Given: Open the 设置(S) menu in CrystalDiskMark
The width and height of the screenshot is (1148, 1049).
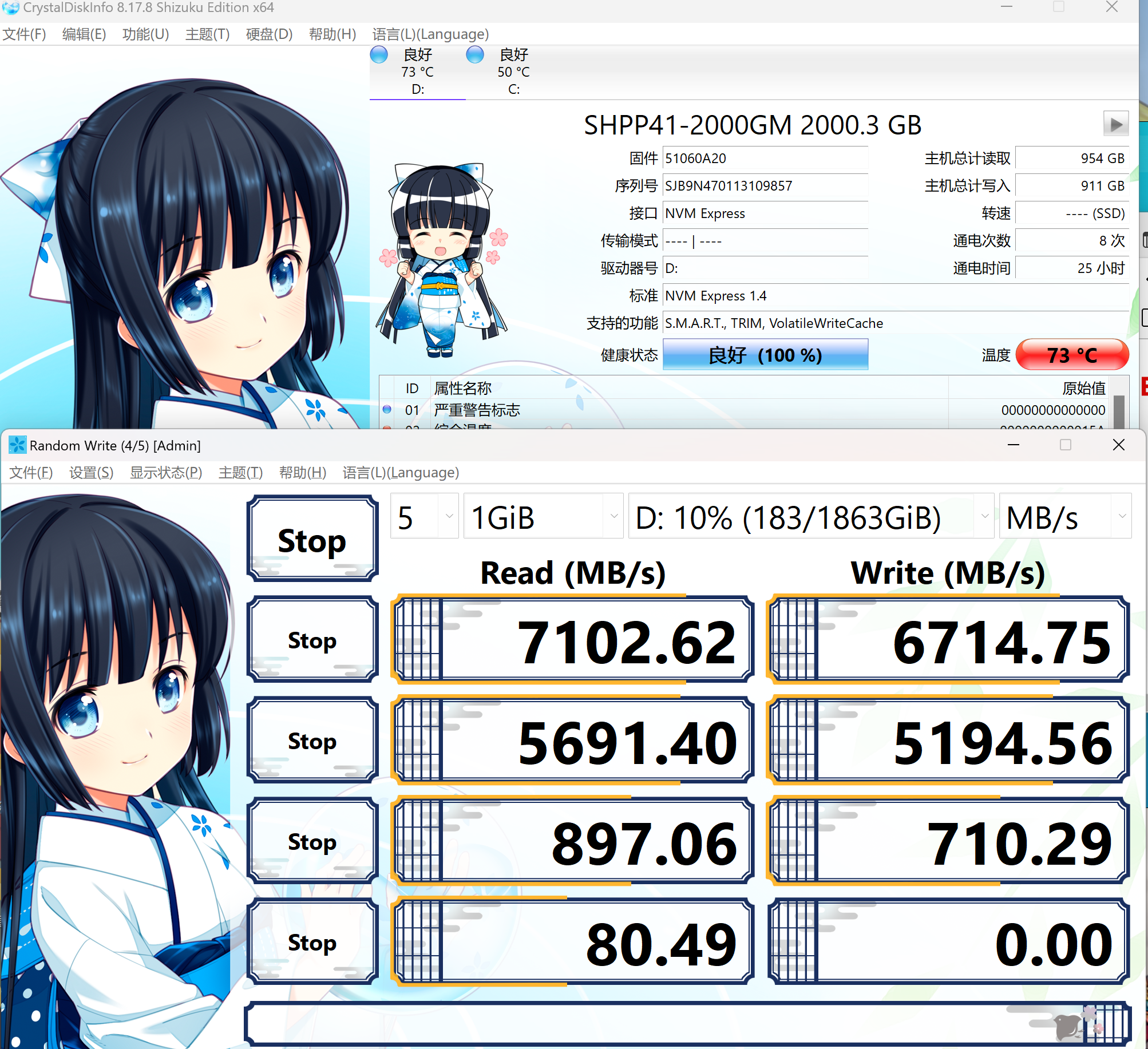Looking at the screenshot, I should (x=91, y=473).
